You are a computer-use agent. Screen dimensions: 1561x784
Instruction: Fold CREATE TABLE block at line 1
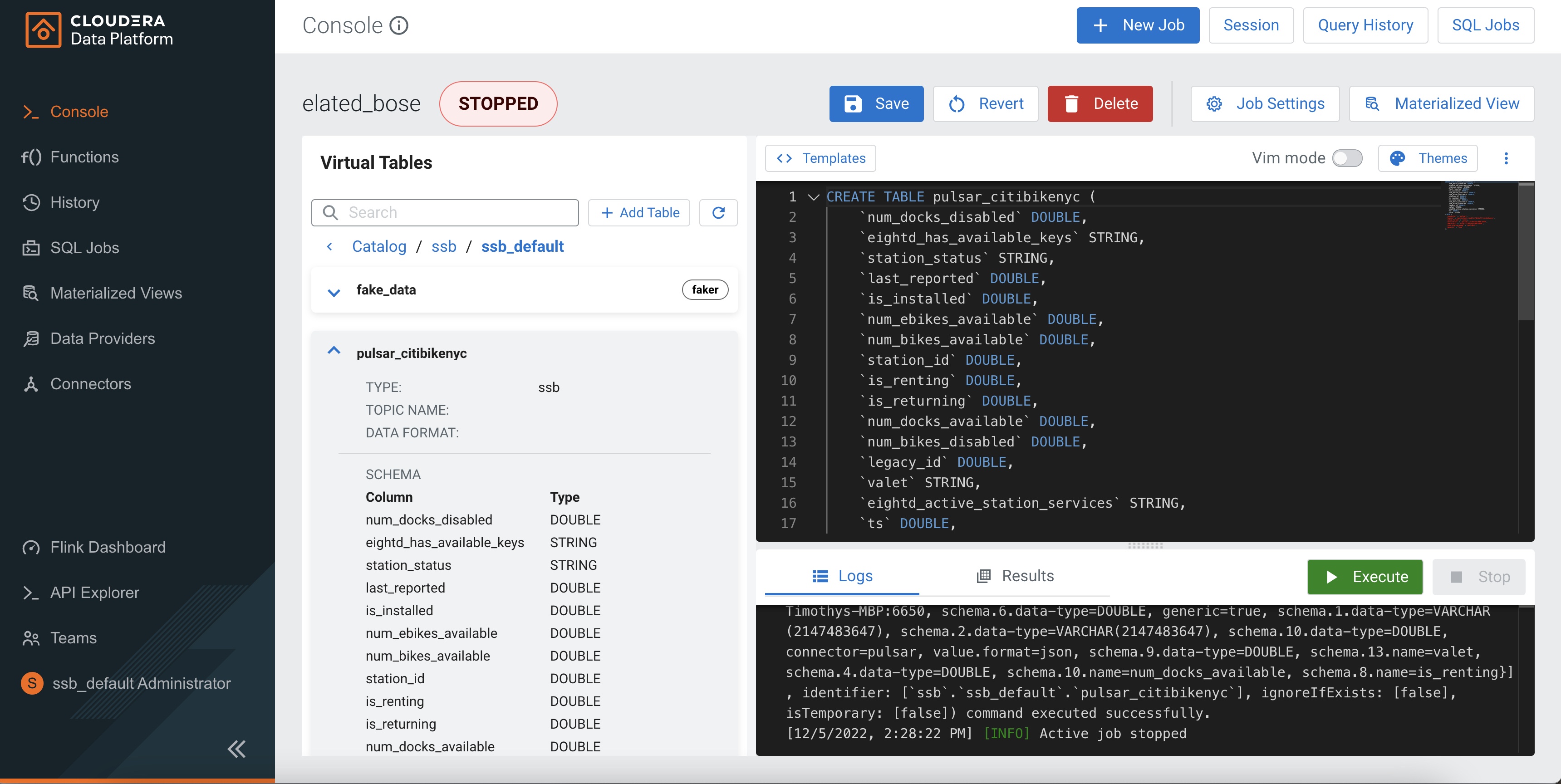coord(814,197)
